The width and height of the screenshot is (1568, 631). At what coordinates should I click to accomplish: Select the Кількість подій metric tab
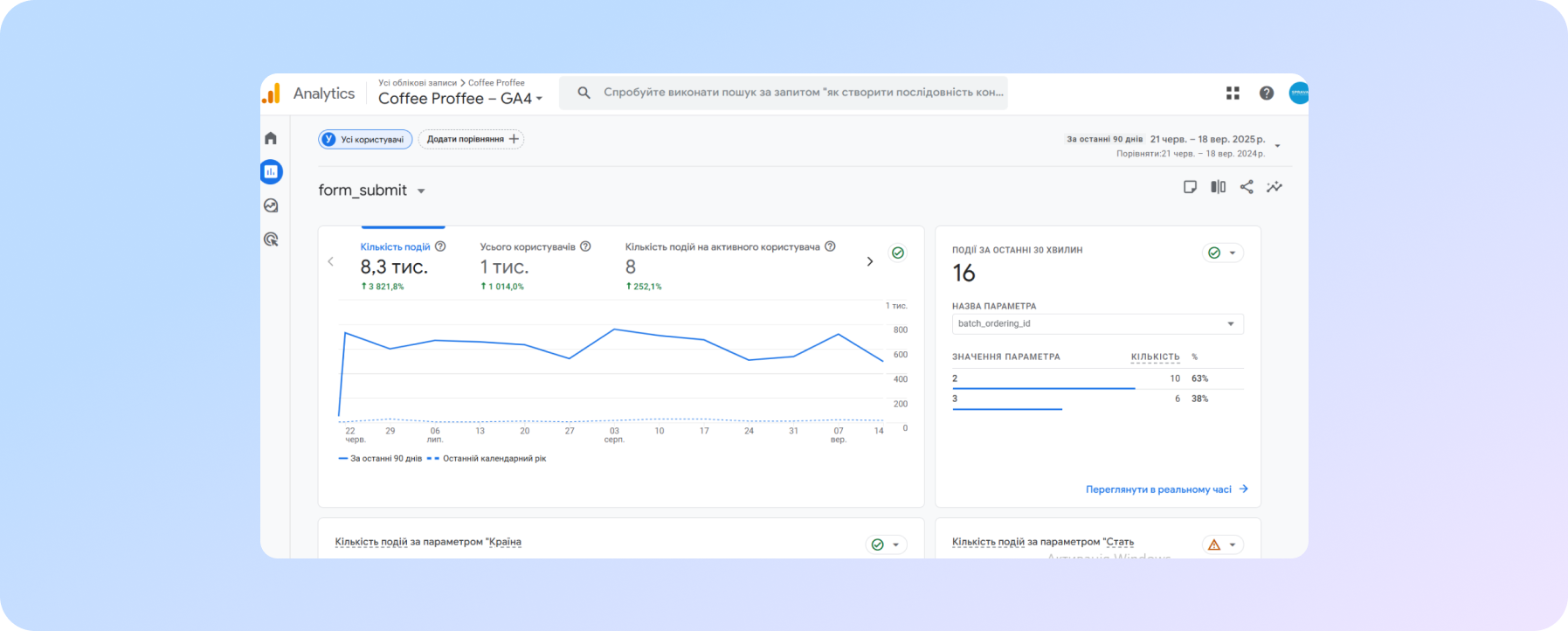[395, 247]
